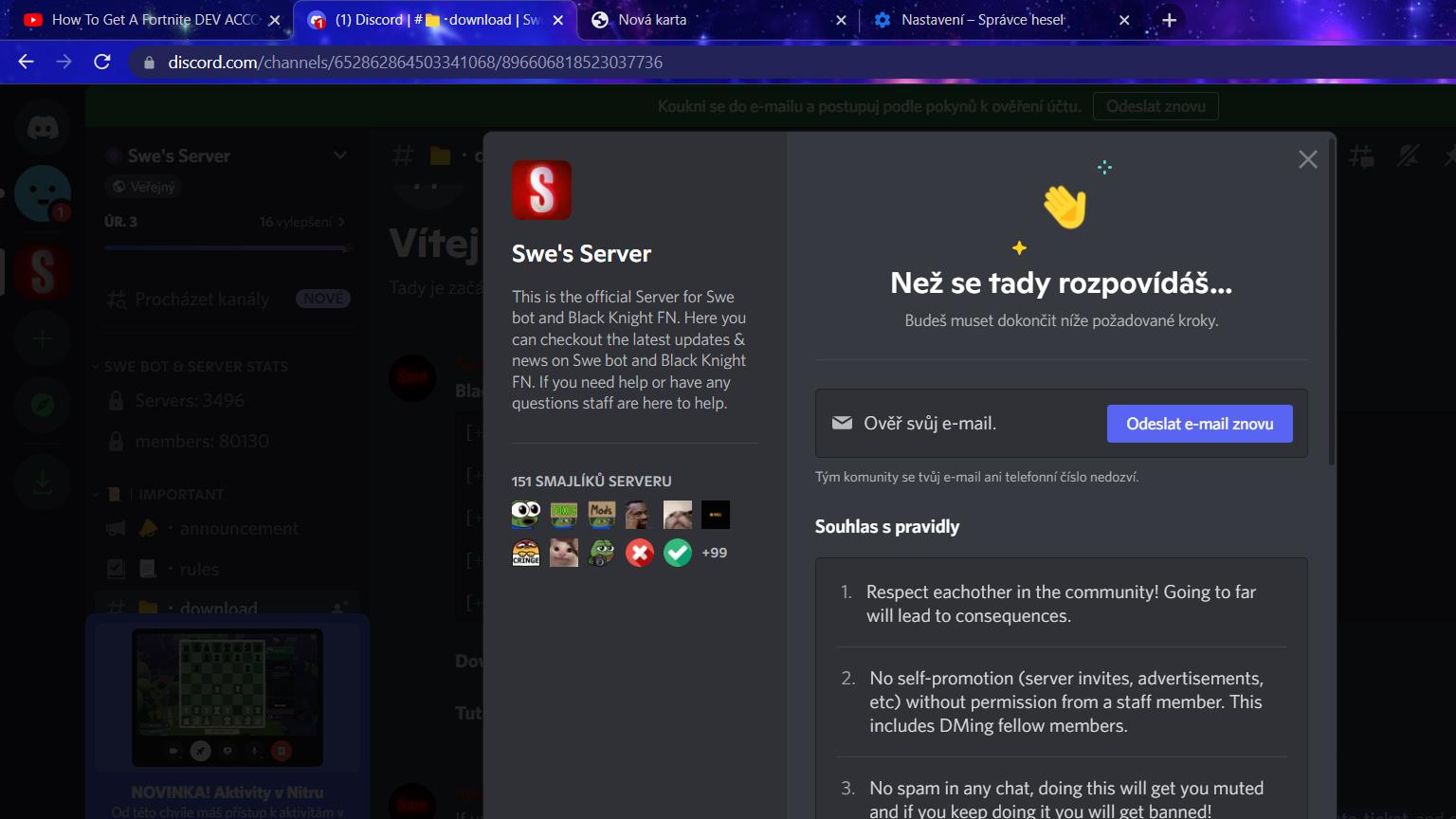Switch to the Fortnite YouTube tab
1456x819 pixels.
point(152,20)
